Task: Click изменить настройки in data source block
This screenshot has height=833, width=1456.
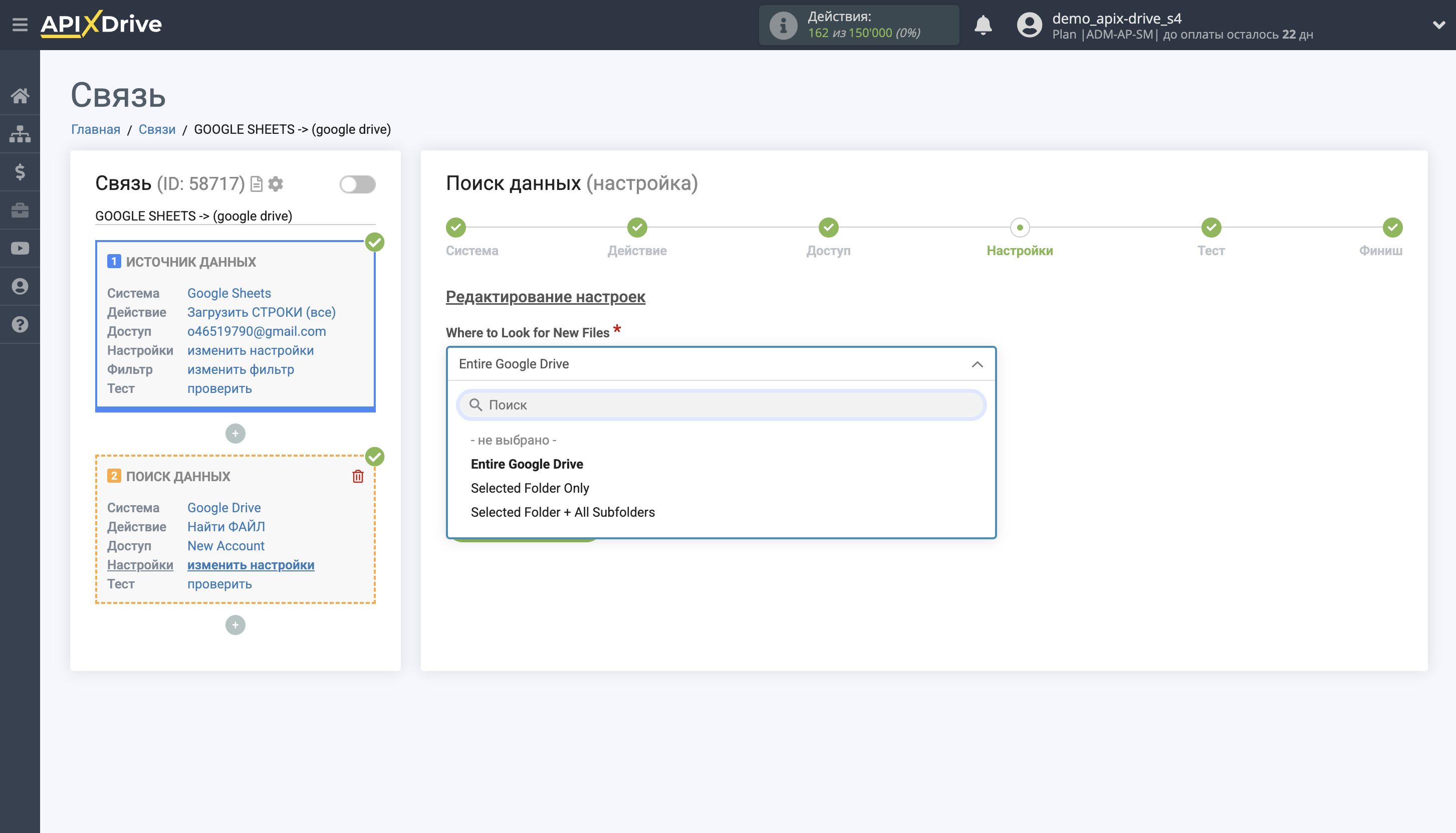Action: click(251, 350)
